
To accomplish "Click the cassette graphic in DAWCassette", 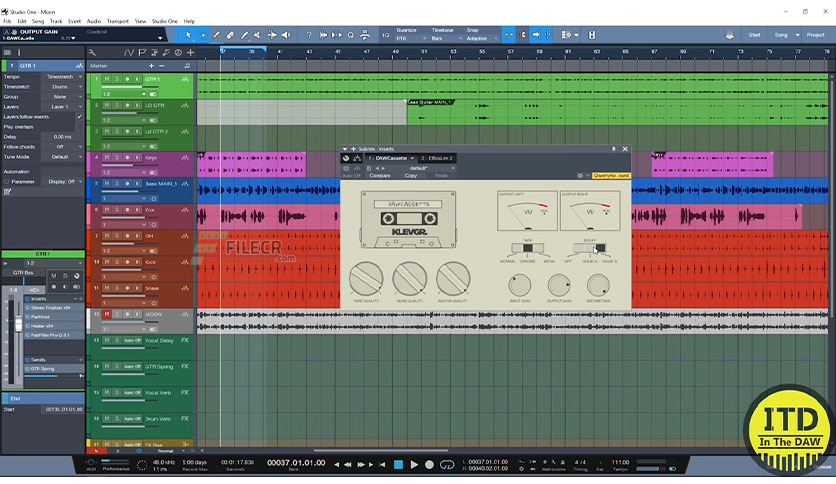I will click(408, 220).
